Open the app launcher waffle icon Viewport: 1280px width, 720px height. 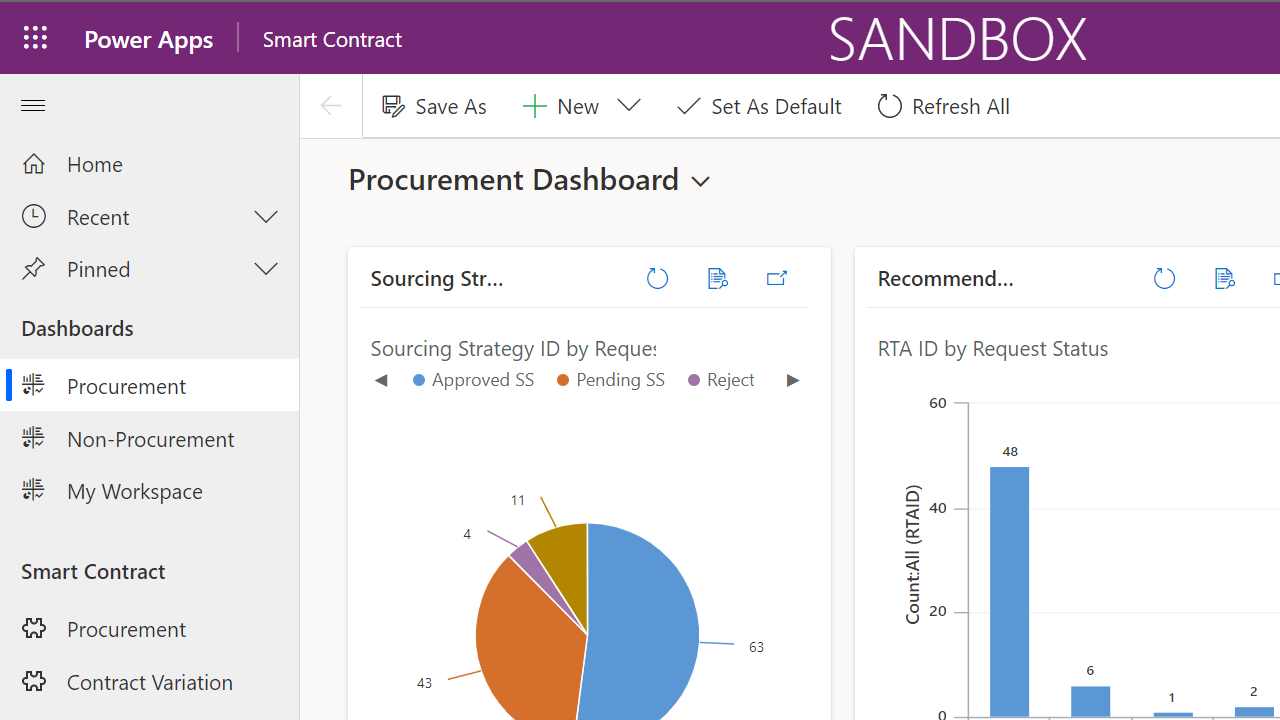(35, 38)
